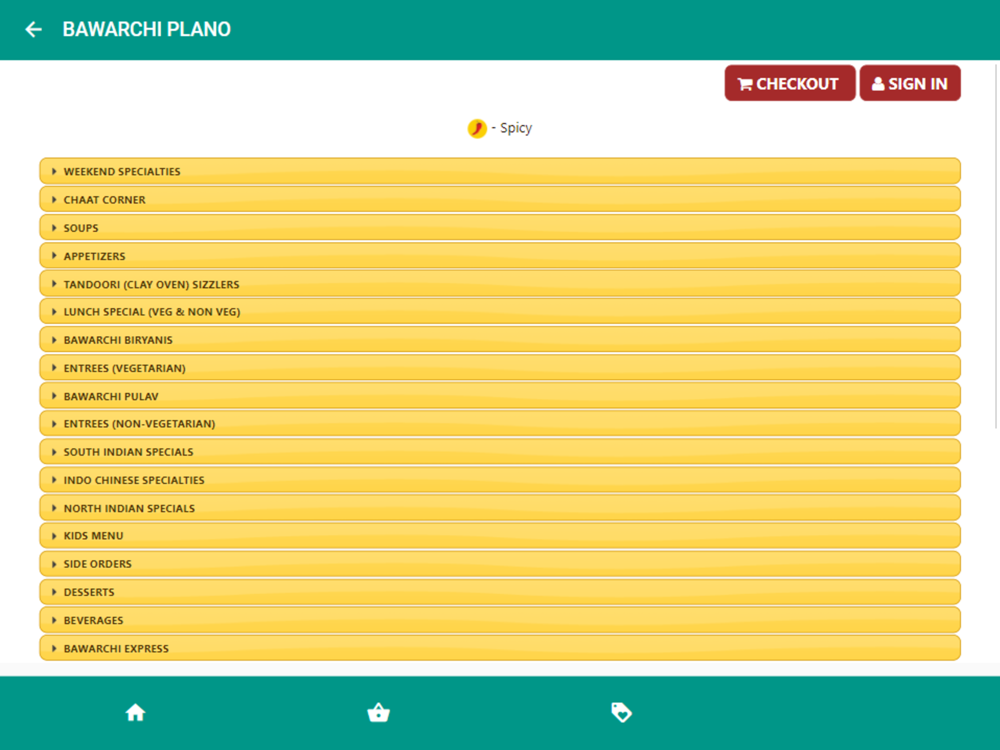
Task: Open the shopping basket icon
Action: coord(378,712)
